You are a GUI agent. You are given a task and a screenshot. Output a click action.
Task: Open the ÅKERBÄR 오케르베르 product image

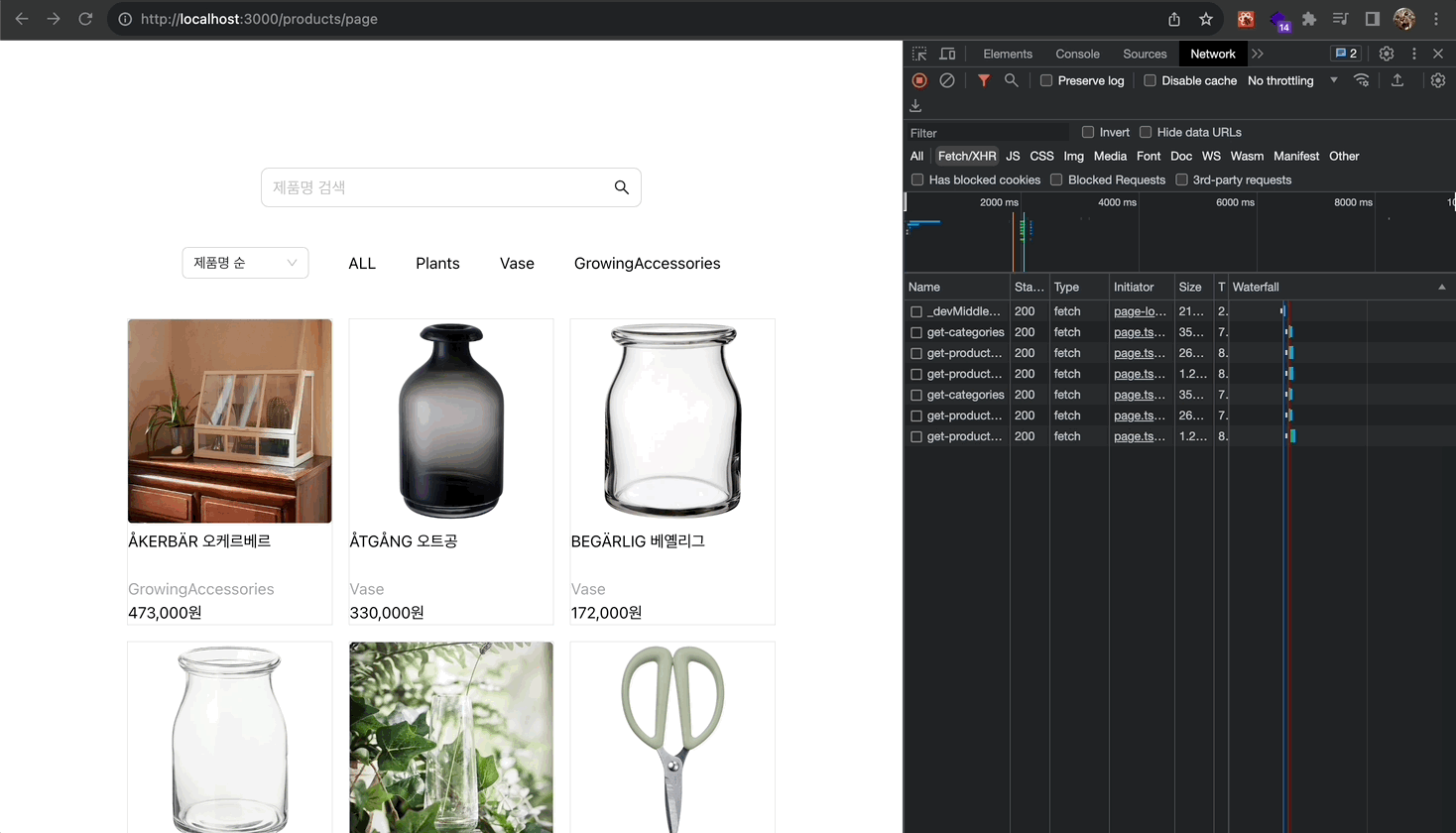click(x=230, y=420)
